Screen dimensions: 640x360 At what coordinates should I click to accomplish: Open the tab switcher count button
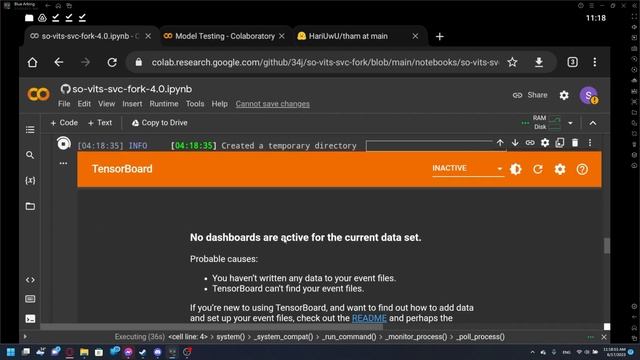[x=572, y=62]
